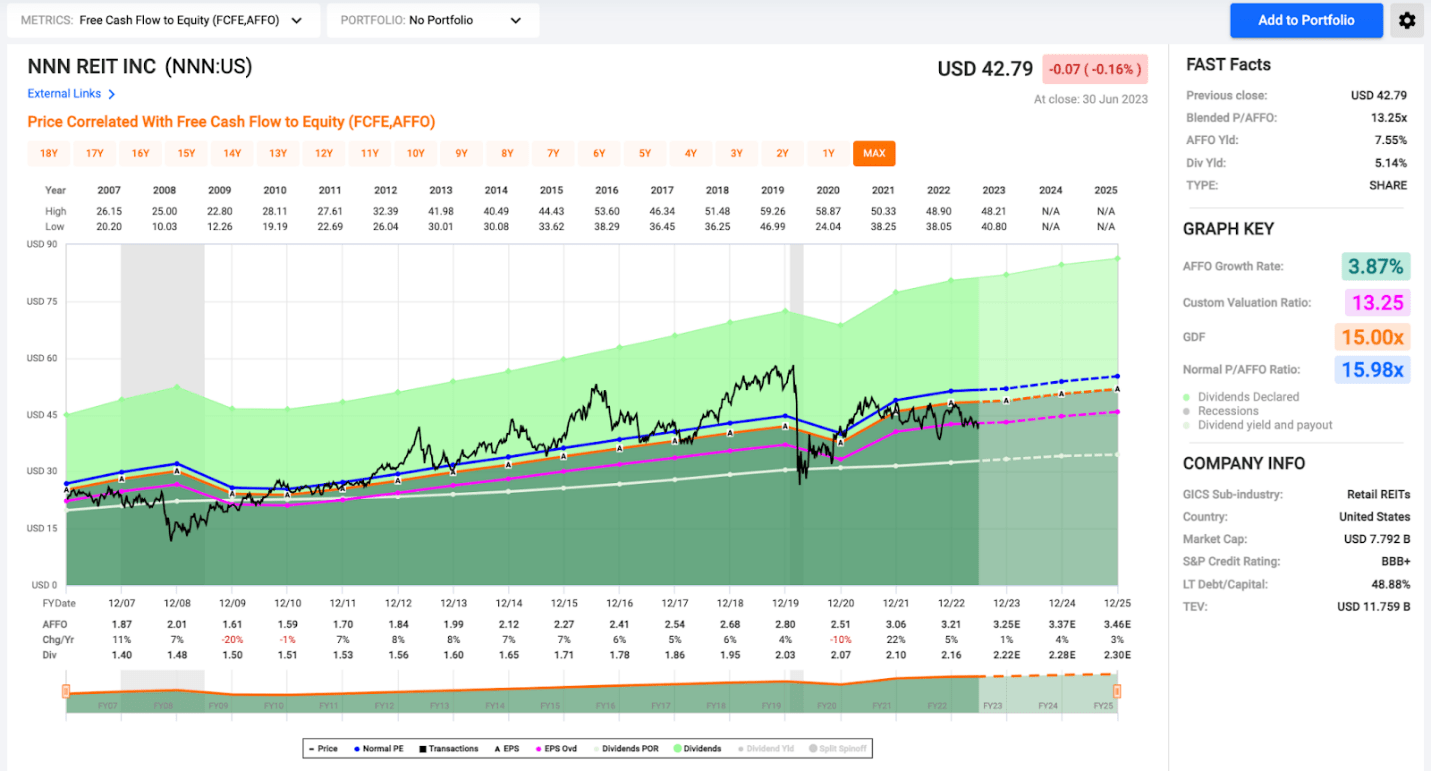Image resolution: width=1431 pixels, height=771 pixels.
Task: Toggle the Price series in chart legend
Action: 324,748
